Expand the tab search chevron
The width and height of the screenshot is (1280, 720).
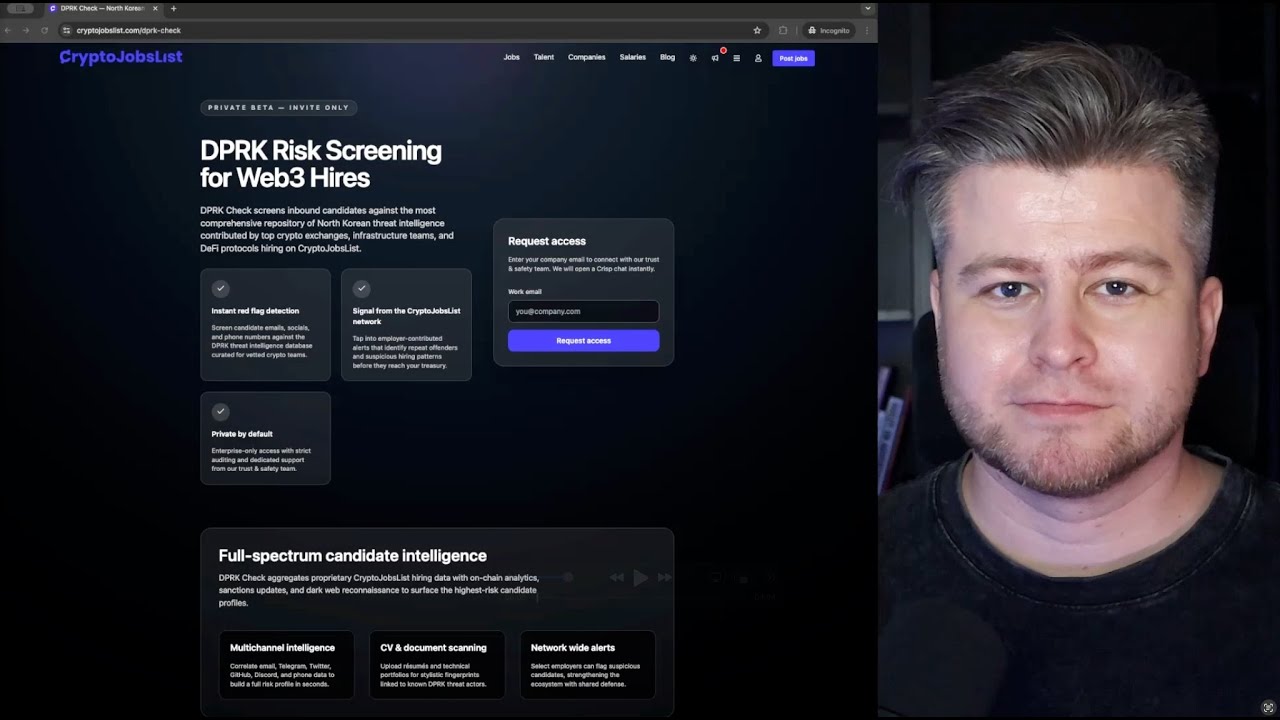pos(867,8)
